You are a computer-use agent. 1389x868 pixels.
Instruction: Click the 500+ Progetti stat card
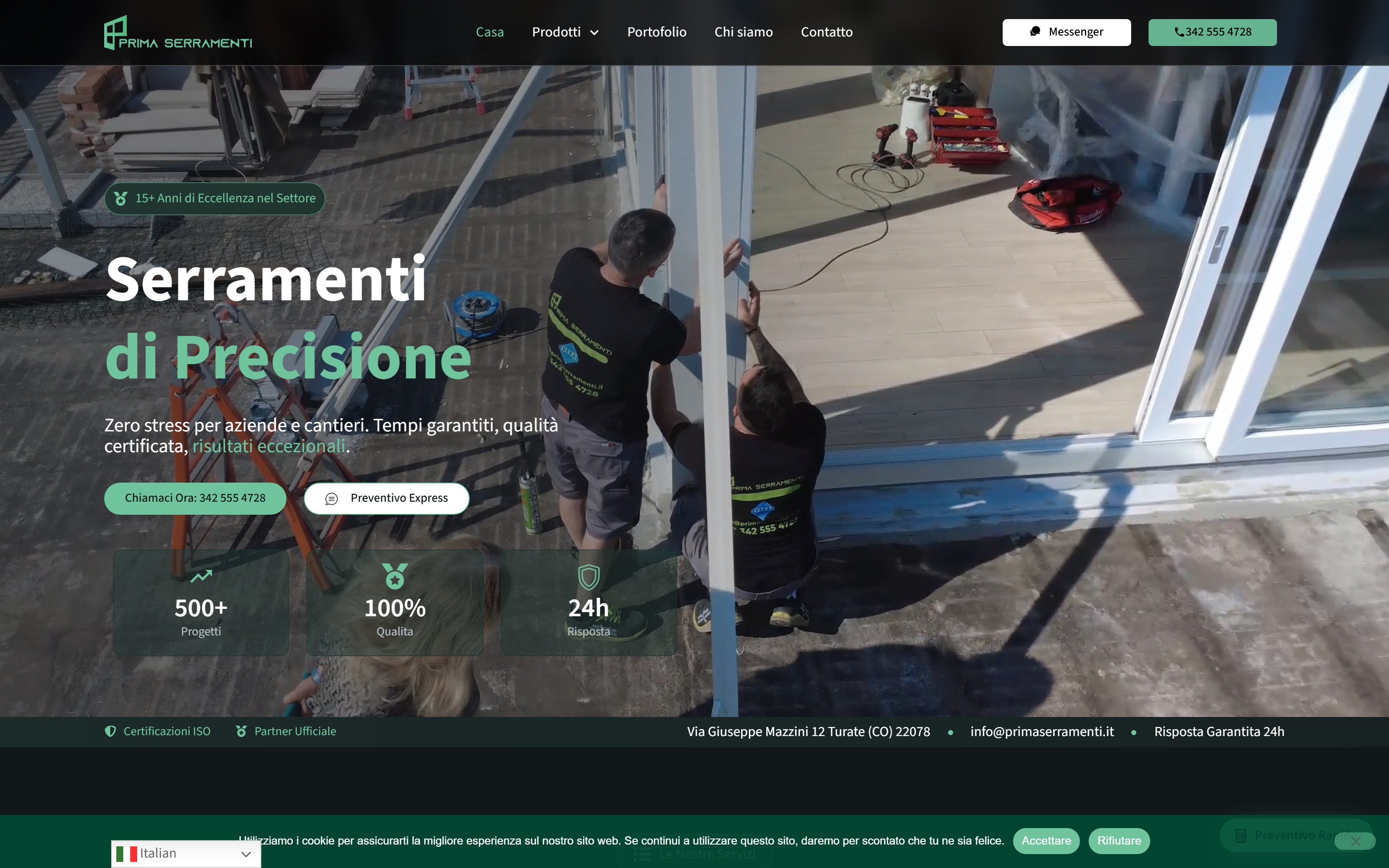pos(201,602)
